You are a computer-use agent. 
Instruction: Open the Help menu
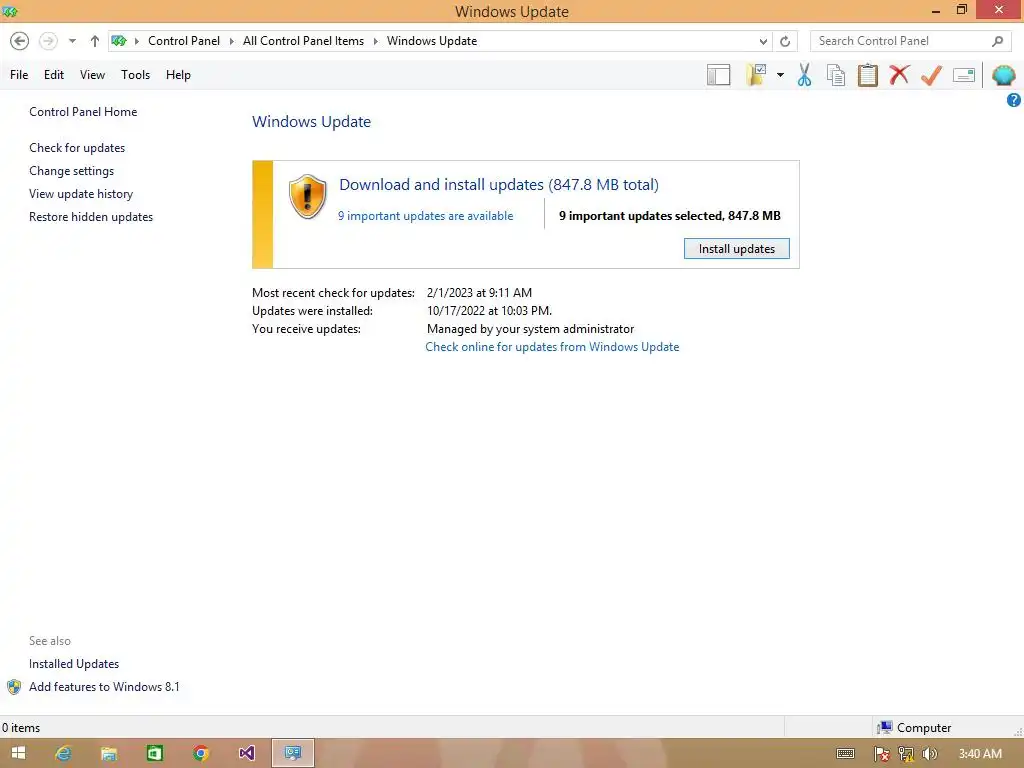[x=178, y=75]
